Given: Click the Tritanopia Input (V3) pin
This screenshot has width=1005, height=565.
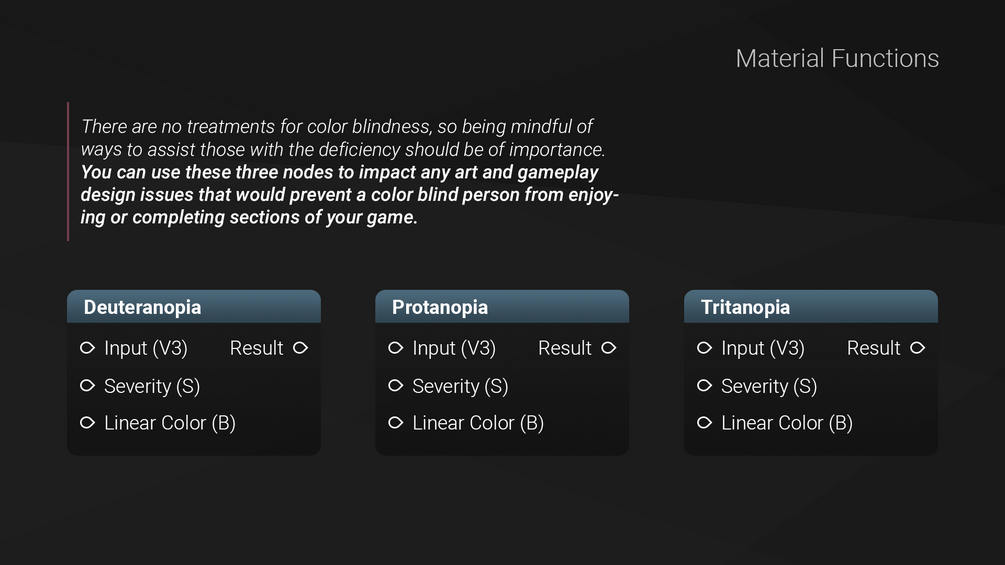Looking at the screenshot, I should (704, 348).
